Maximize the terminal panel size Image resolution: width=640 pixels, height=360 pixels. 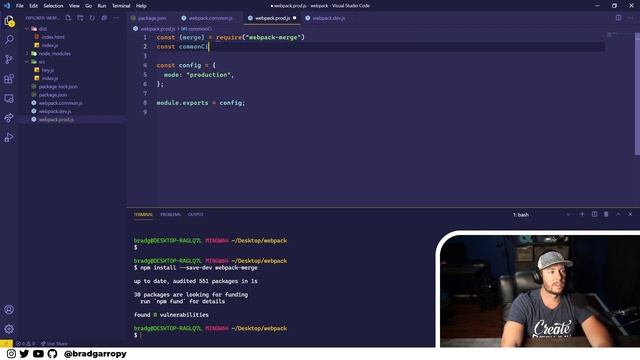point(618,214)
